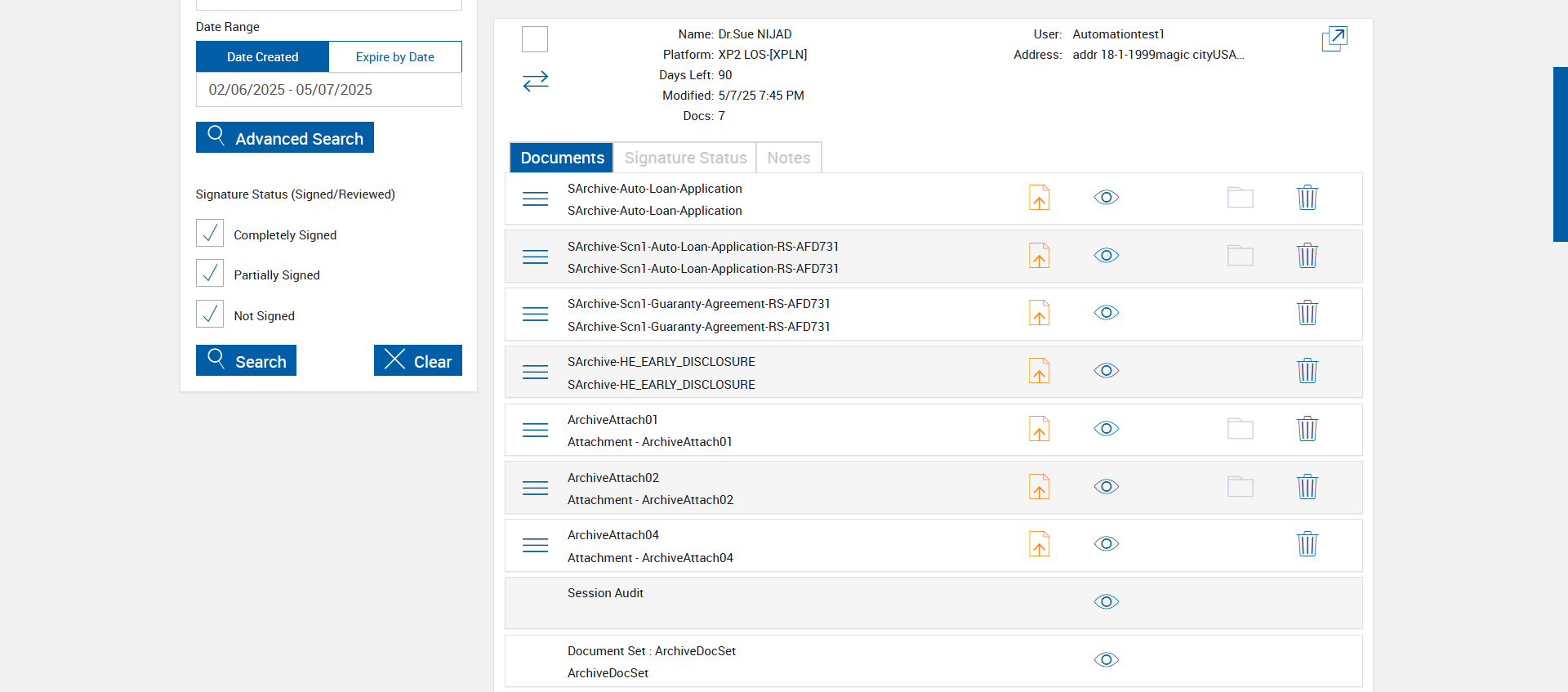This screenshot has height=692, width=1568.
Task: Click the modified timestamp '5/7/25 7:45 PM'
Action: (761, 96)
